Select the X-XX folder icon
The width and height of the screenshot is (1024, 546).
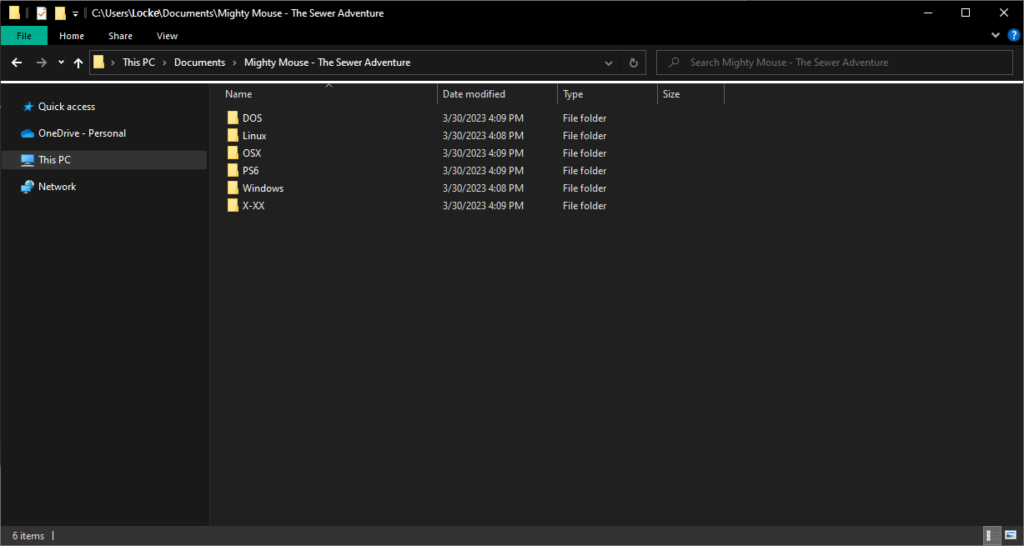point(232,206)
